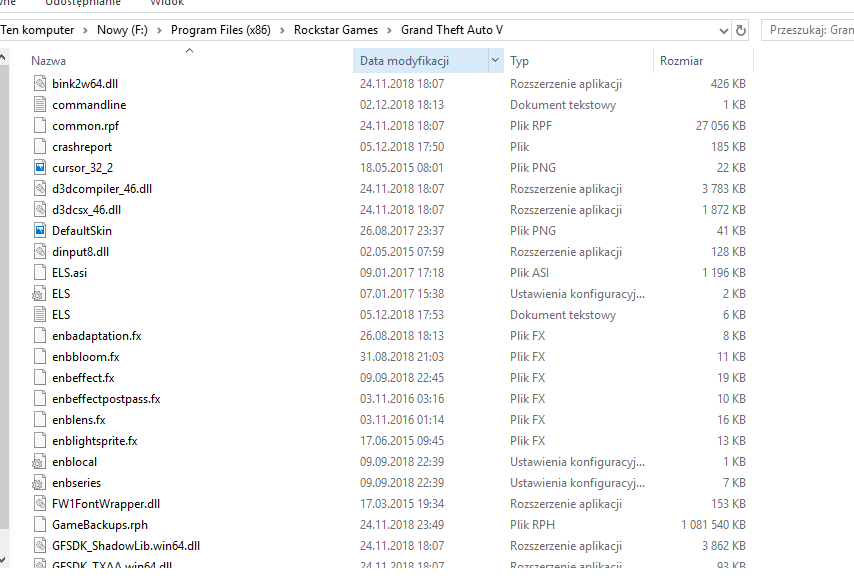The image size is (854, 582).
Task: Click the common.rpf file icon
Action: pyautogui.click(x=40, y=126)
